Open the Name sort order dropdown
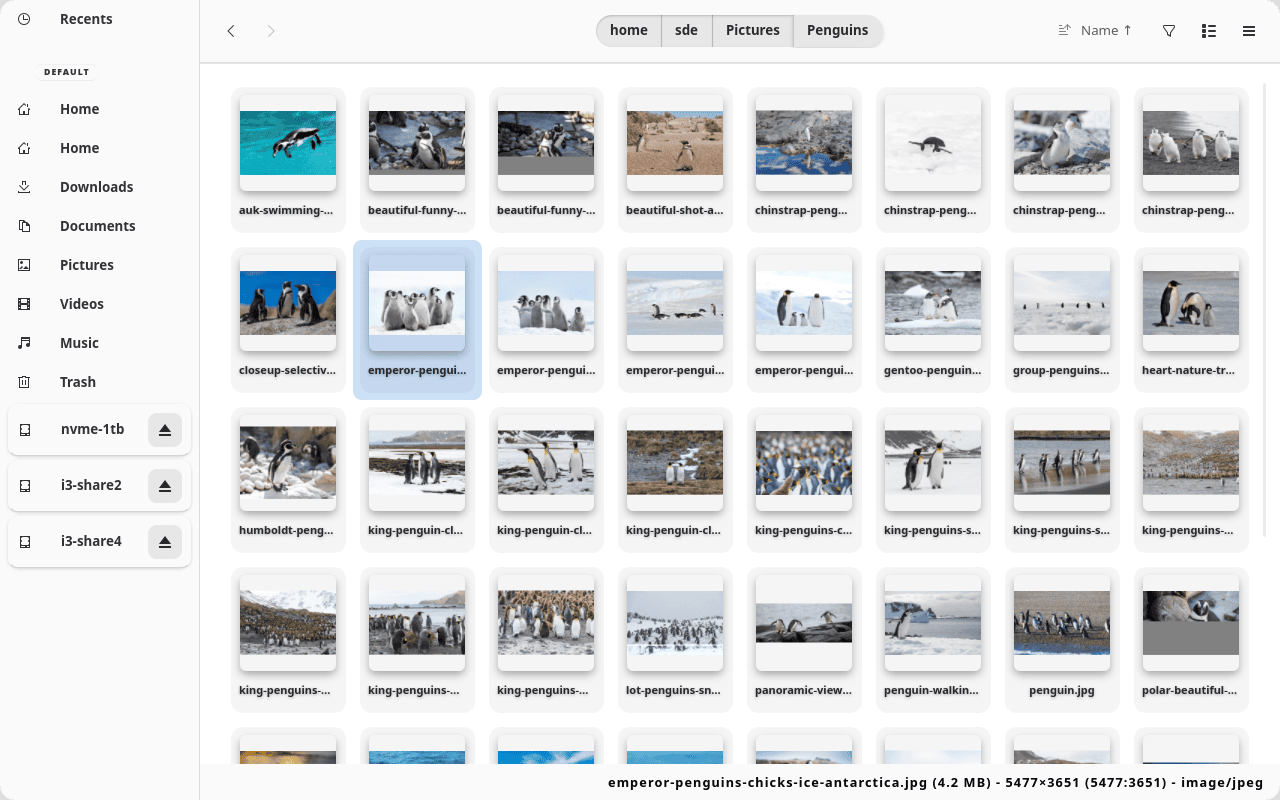 1095,31
